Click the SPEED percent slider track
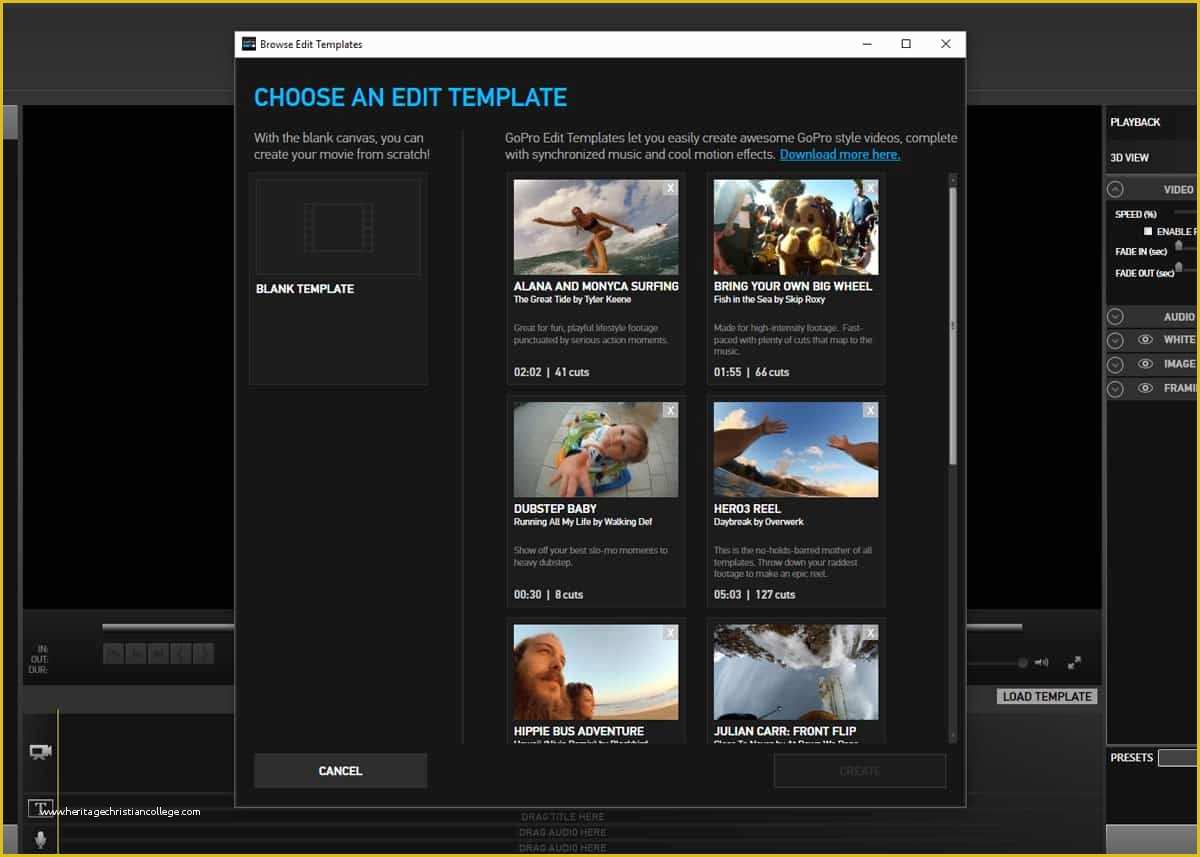The width and height of the screenshot is (1200, 857). [1186, 212]
